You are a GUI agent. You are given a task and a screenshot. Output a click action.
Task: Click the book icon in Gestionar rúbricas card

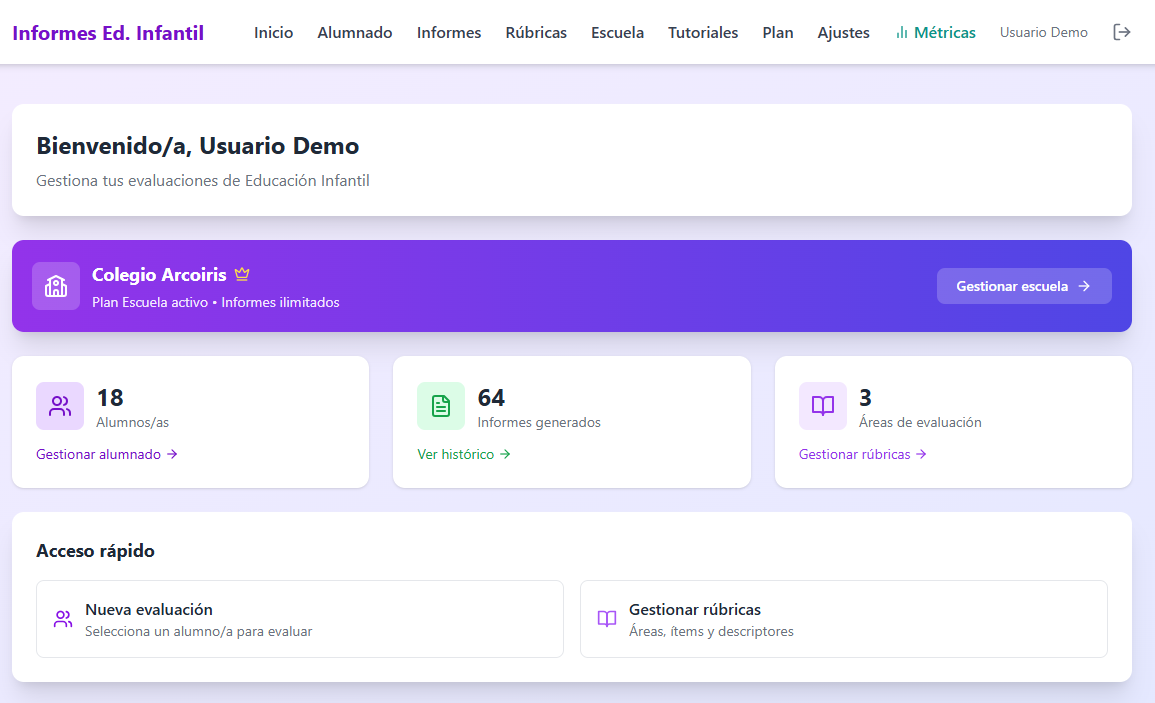coord(607,619)
